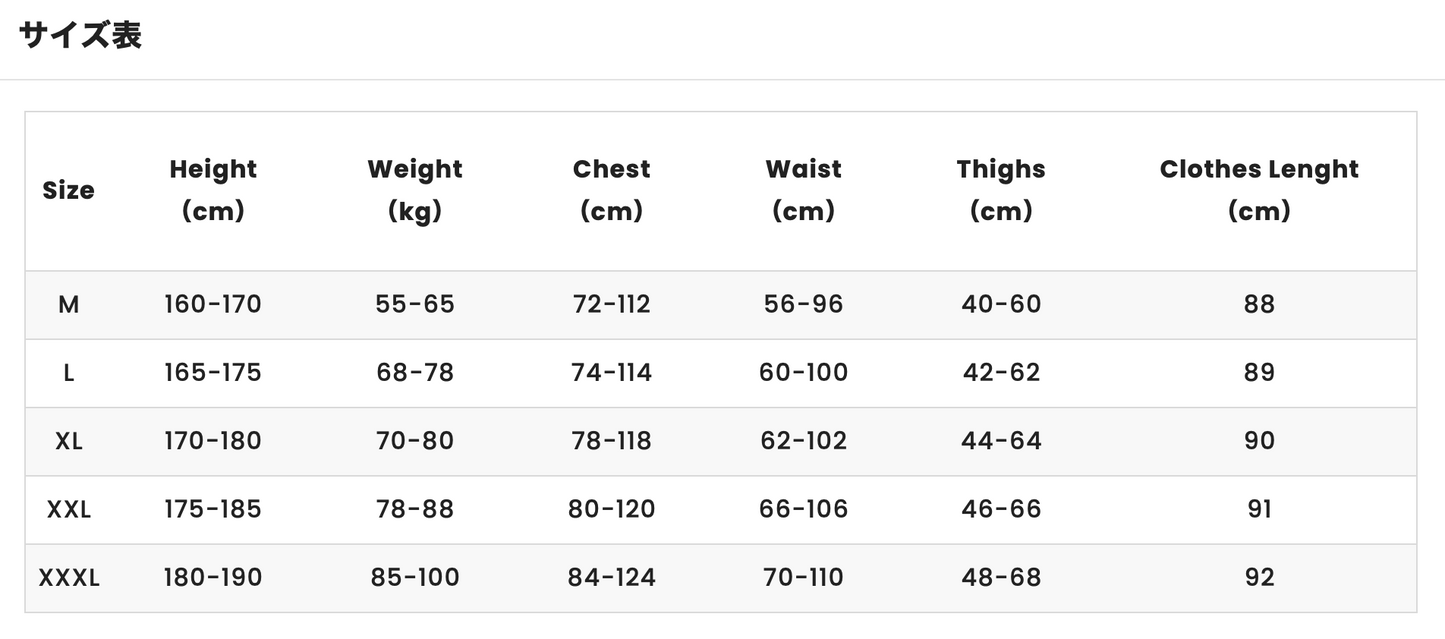
Task: Click the Thighs (cm) column header
Action: (x=1001, y=190)
